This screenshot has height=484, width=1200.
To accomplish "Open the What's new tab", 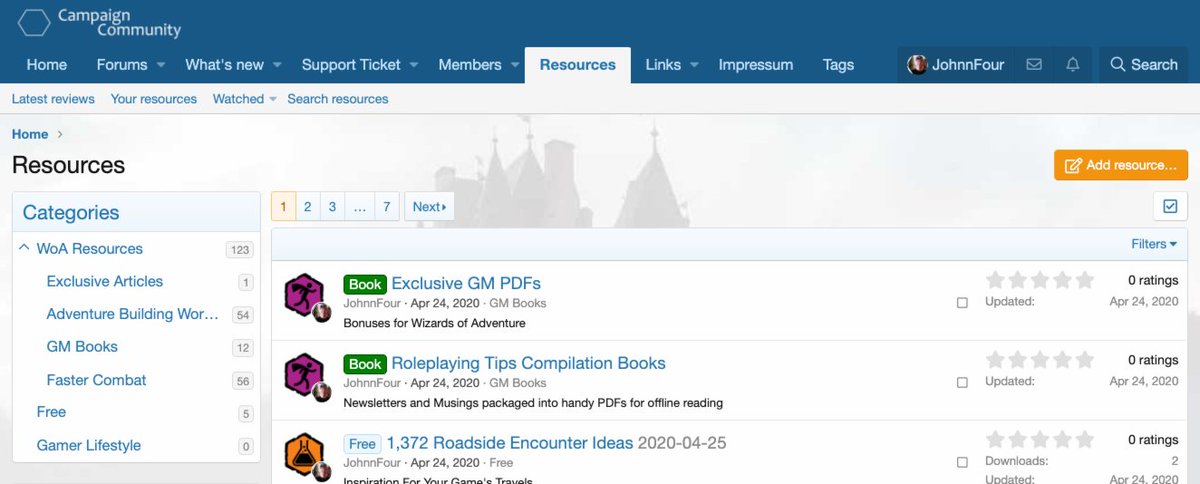I will (225, 65).
